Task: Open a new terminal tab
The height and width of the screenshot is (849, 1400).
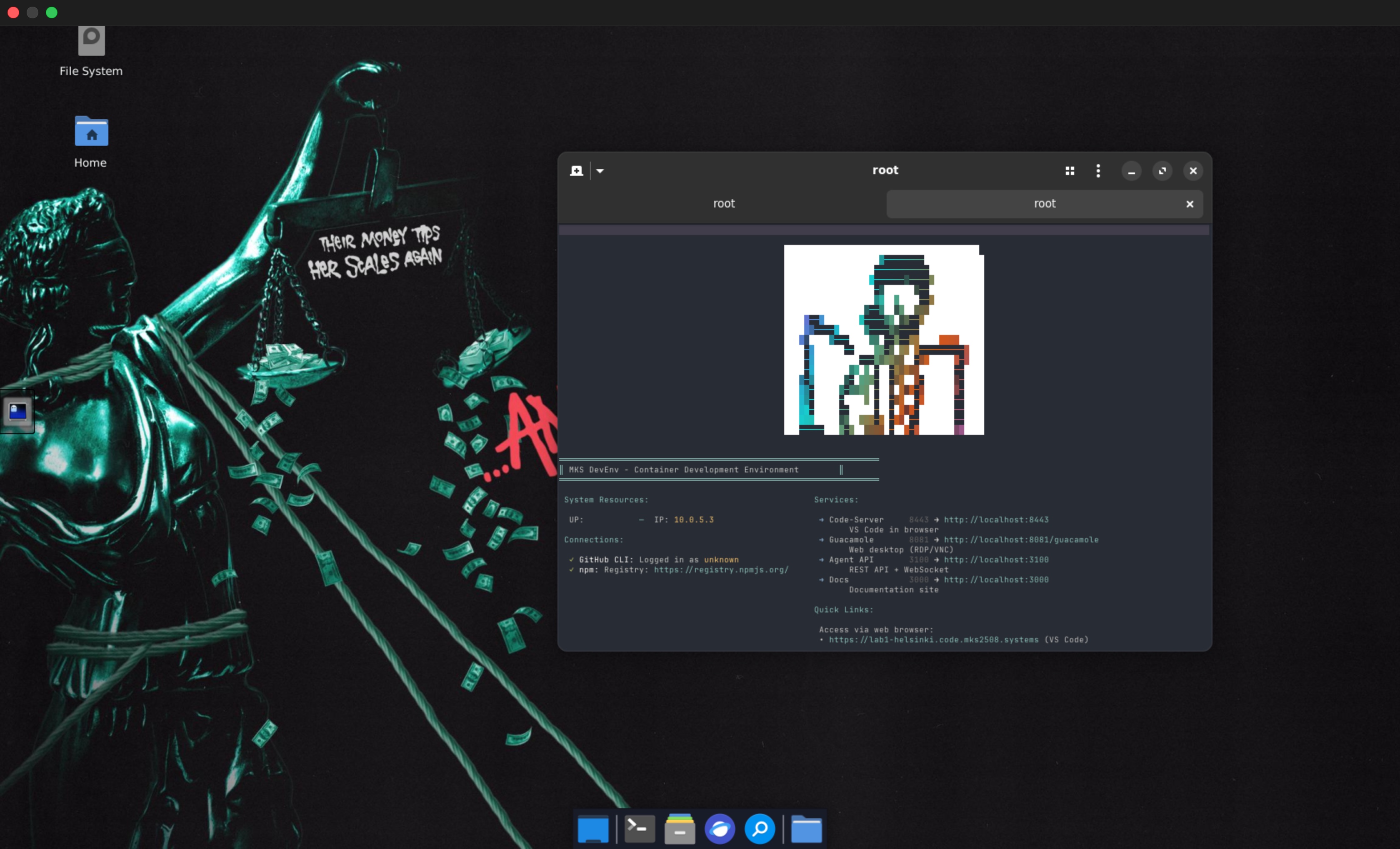Action: pos(576,170)
